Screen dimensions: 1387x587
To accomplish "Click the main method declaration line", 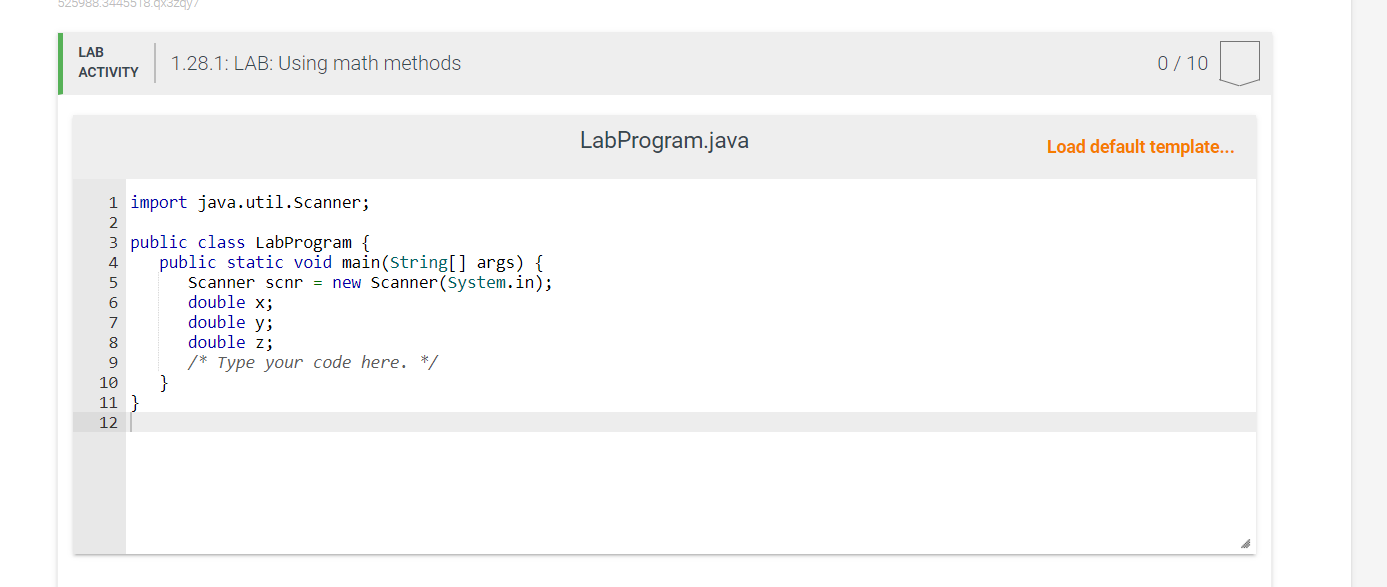I will (x=351, y=262).
